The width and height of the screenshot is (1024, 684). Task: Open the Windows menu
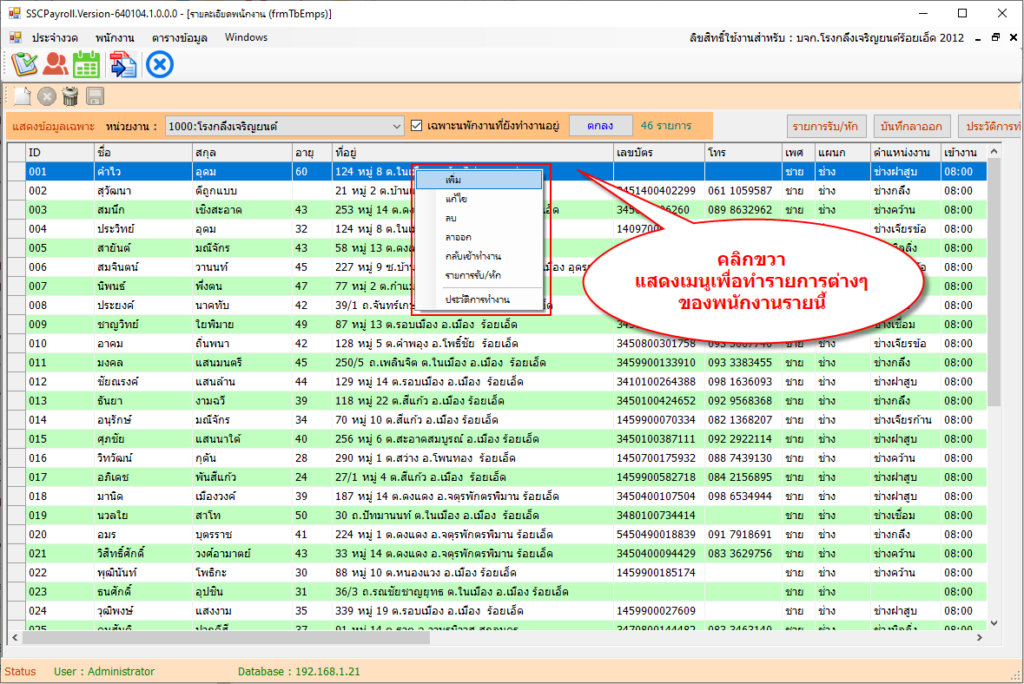tap(246, 38)
